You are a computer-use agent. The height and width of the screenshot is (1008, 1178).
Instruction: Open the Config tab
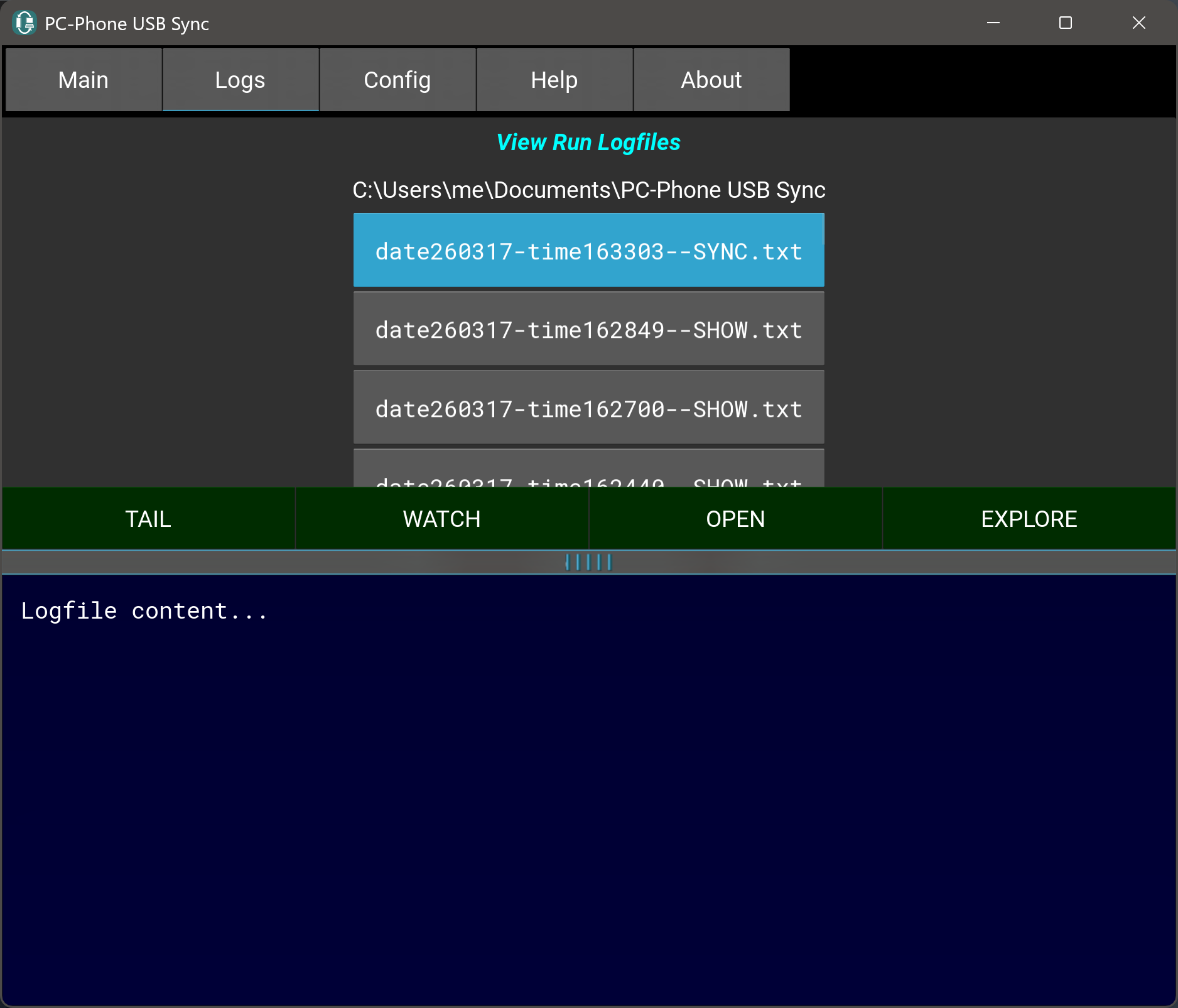(397, 80)
